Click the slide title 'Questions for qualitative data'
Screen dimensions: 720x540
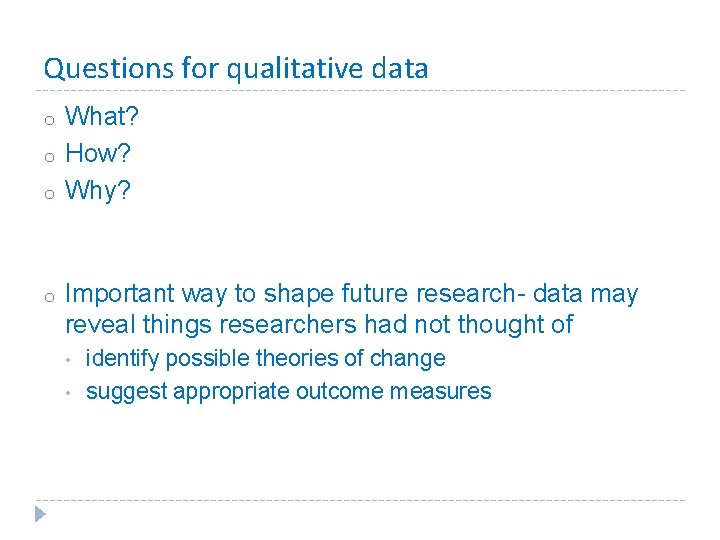(x=236, y=68)
